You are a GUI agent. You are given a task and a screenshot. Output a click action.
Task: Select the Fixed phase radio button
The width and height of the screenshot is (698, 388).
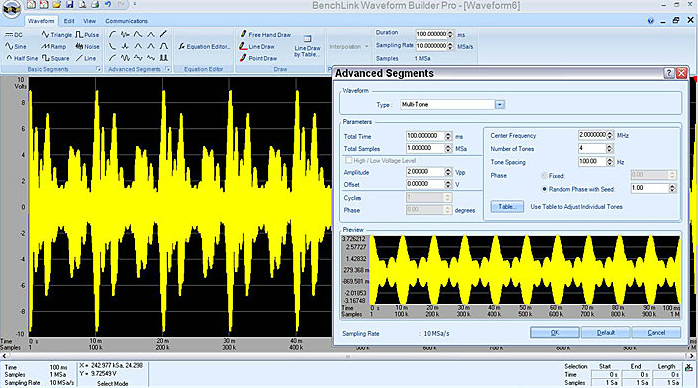(552, 176)
